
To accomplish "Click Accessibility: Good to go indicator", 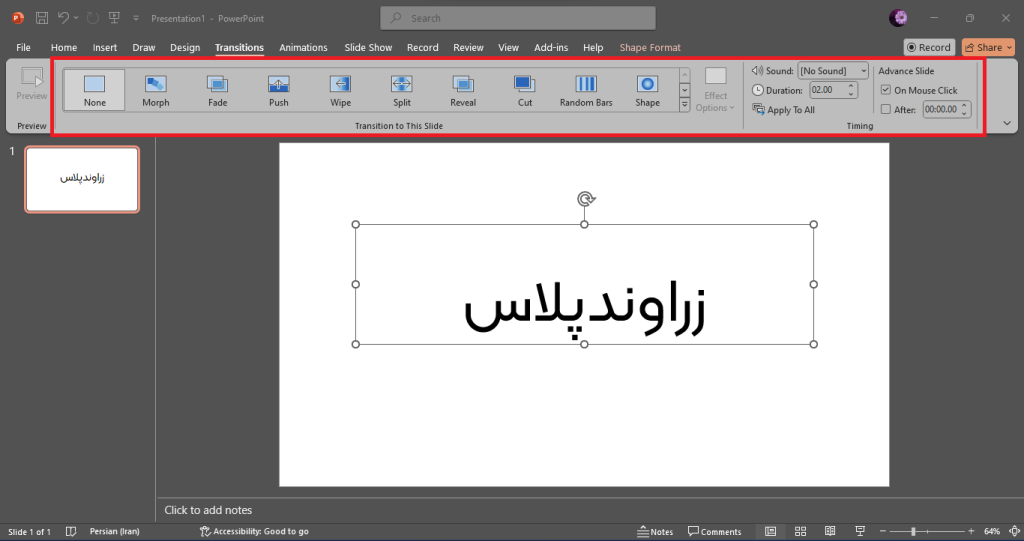I will tap(254, 531).
